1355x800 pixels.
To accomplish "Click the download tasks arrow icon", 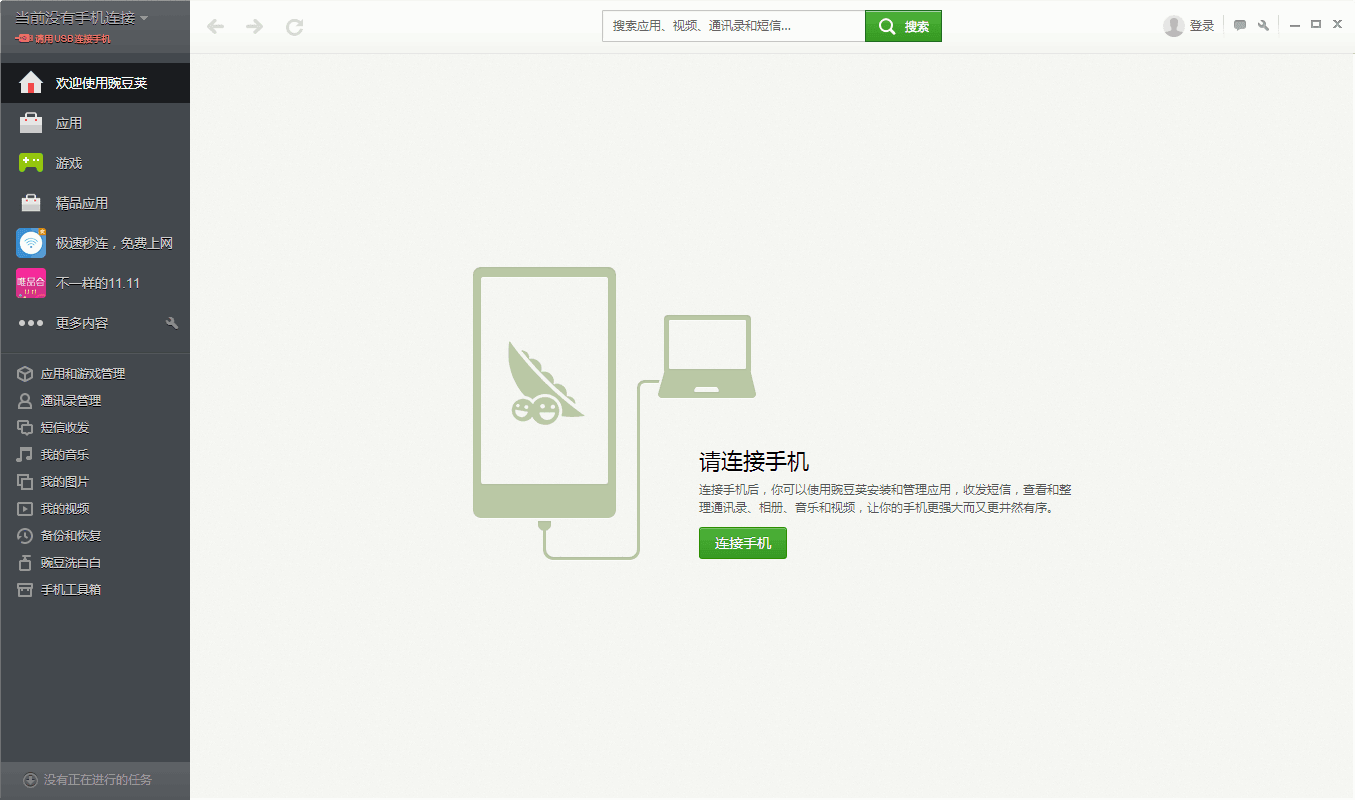I will click(x=31, y=780).
